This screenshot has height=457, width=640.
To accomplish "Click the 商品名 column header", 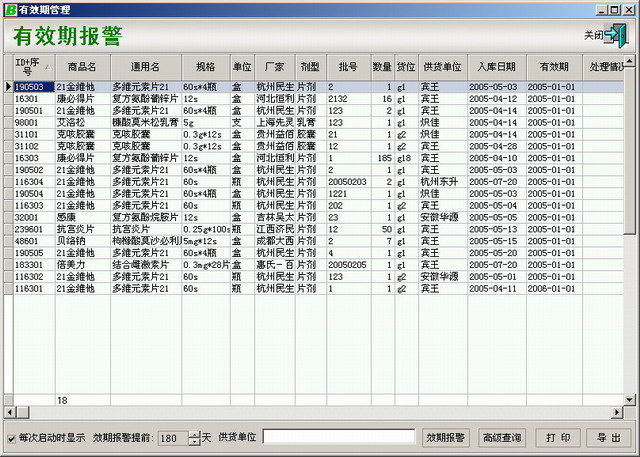I will tap(82, 66).
